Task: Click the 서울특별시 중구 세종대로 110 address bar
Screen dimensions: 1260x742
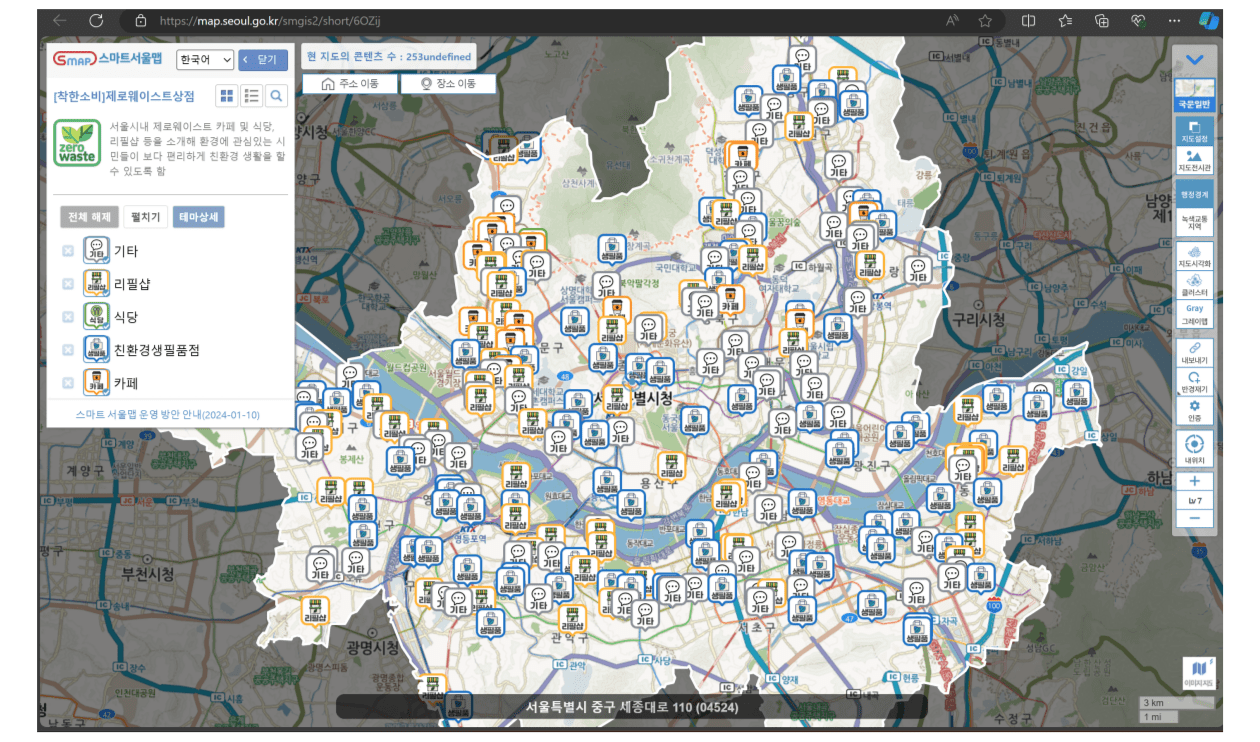Action: pyautogui.click(x=632, y=707)
